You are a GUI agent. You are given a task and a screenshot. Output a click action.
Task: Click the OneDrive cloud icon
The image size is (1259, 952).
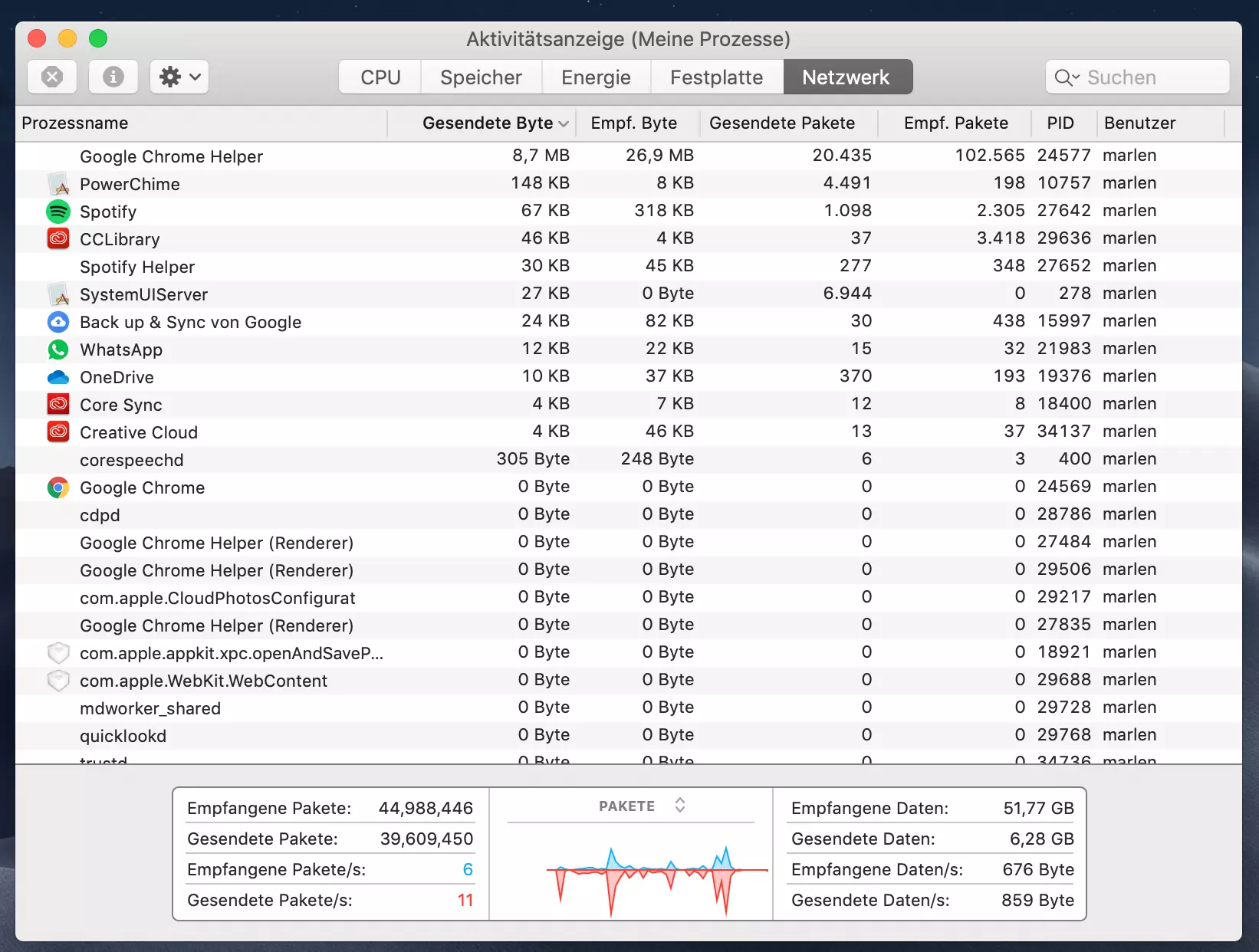[58, 377]
